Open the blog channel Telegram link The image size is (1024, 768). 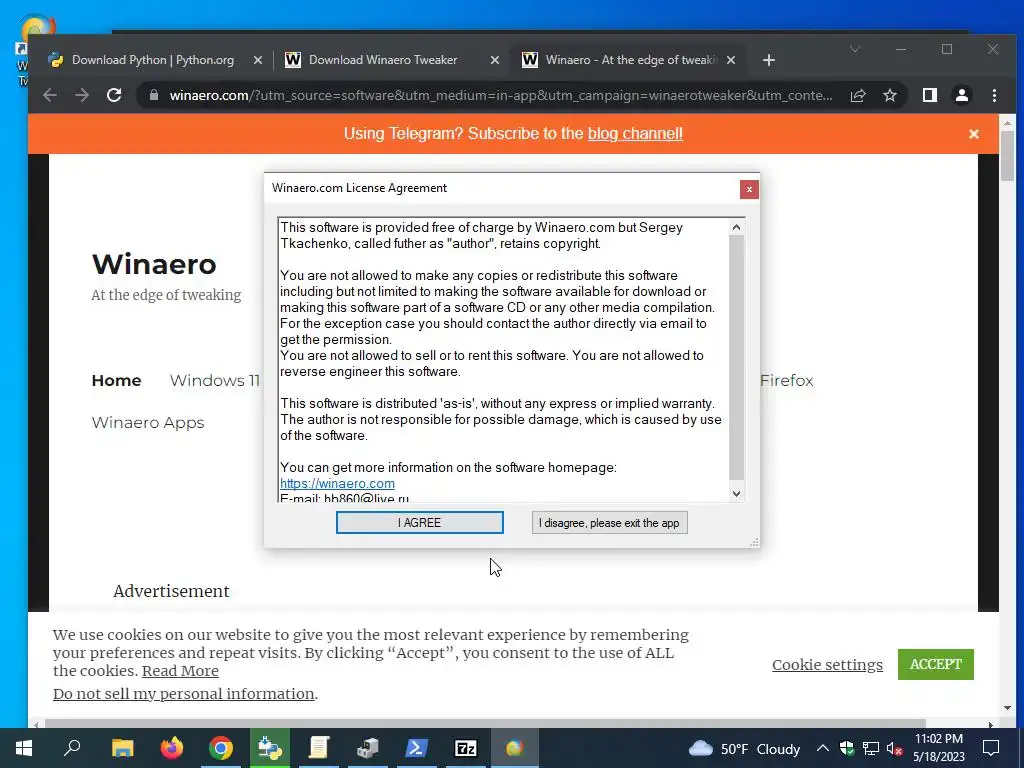(x=635, y=133)
